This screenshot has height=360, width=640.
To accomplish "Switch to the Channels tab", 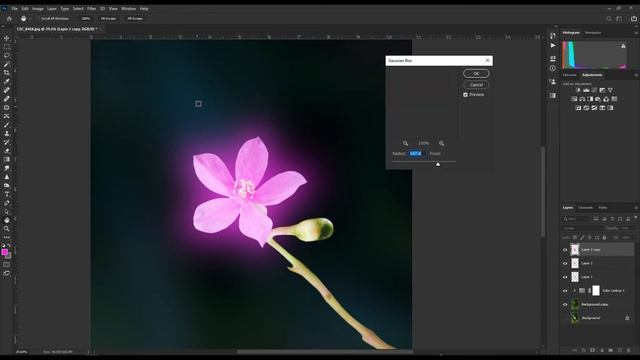I will [x=585, y=208].
